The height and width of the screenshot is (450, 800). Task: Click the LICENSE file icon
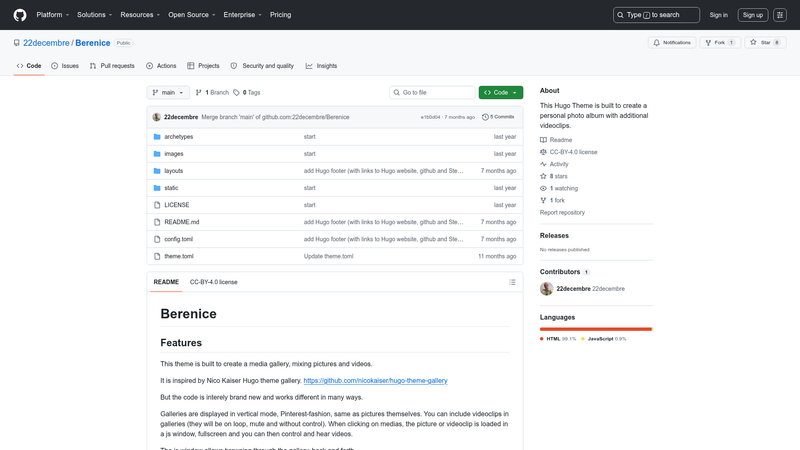157,205
